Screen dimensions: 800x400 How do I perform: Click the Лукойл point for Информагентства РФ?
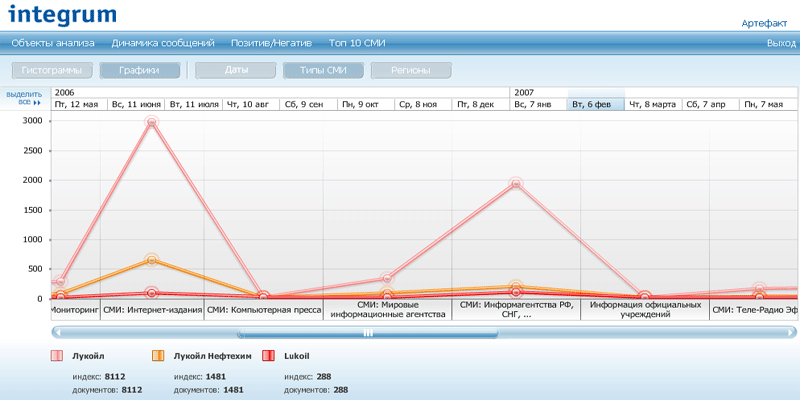coord(516,183)
